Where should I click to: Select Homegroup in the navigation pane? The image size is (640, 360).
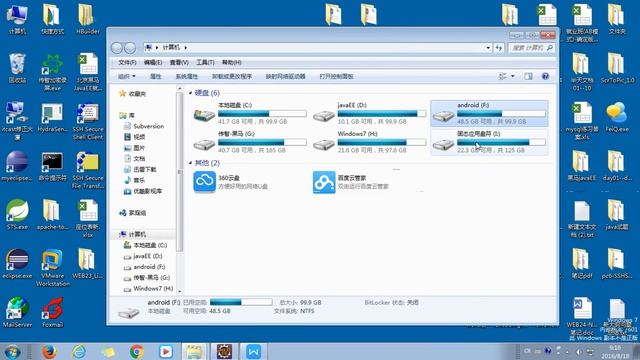[x=132, y=213]
